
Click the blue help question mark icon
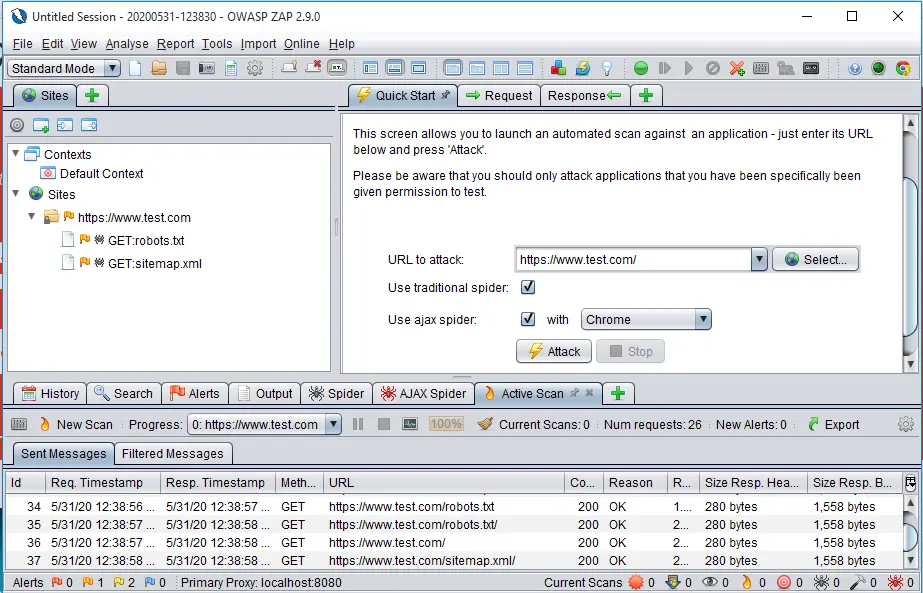tap(855, 68)
